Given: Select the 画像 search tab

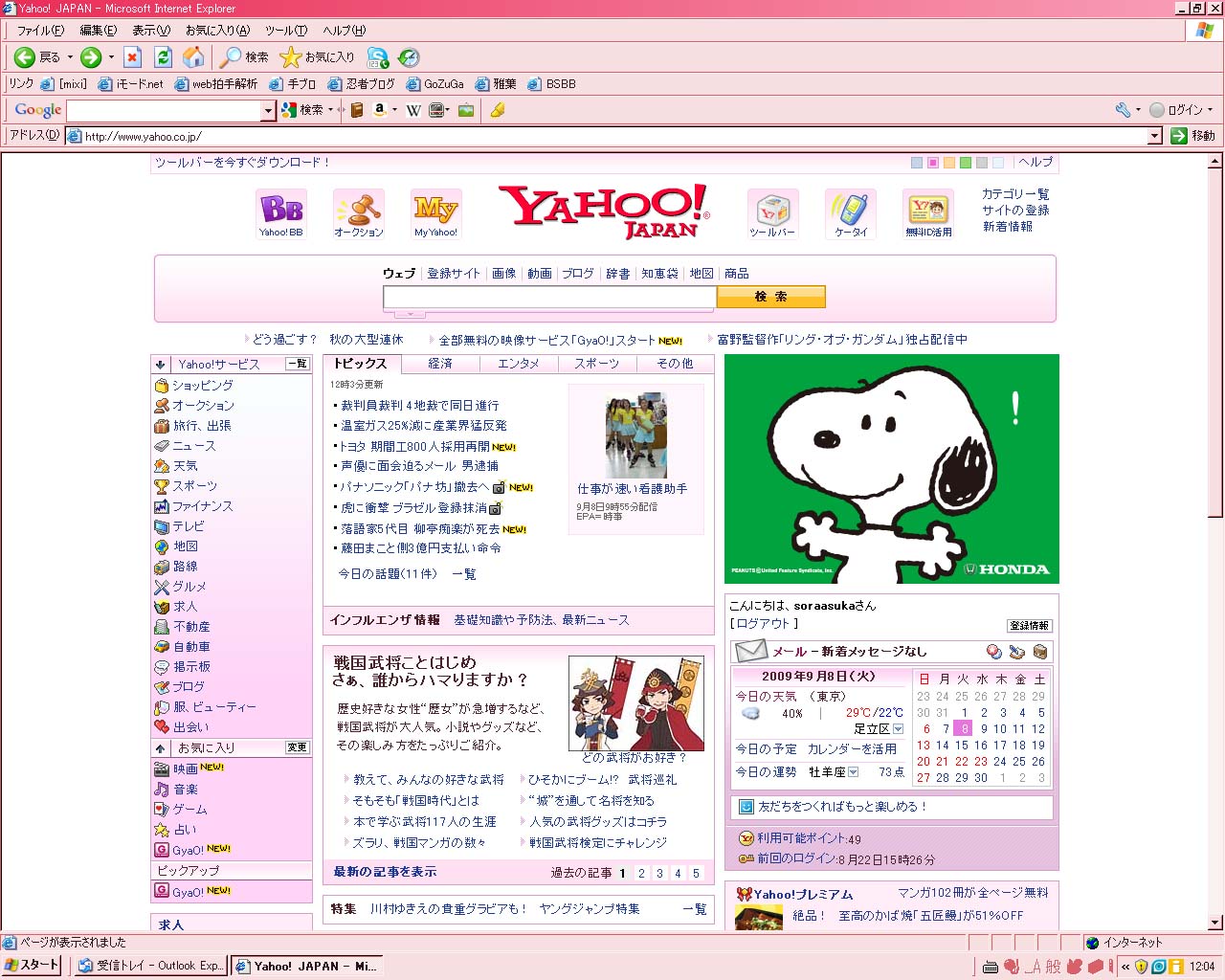Looking at the screenshot, I should click(x=504, y=274).
